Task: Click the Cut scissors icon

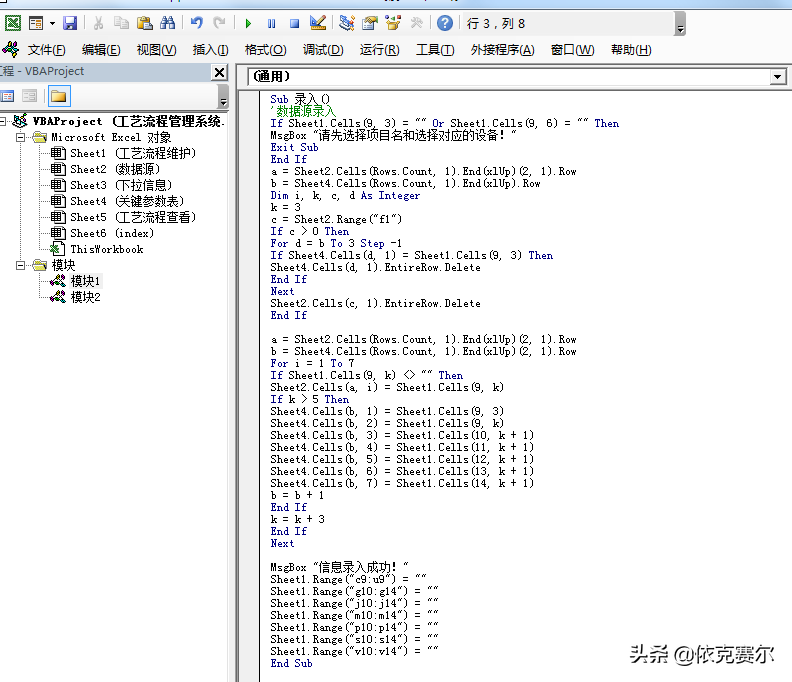Action: pos(98,23)
